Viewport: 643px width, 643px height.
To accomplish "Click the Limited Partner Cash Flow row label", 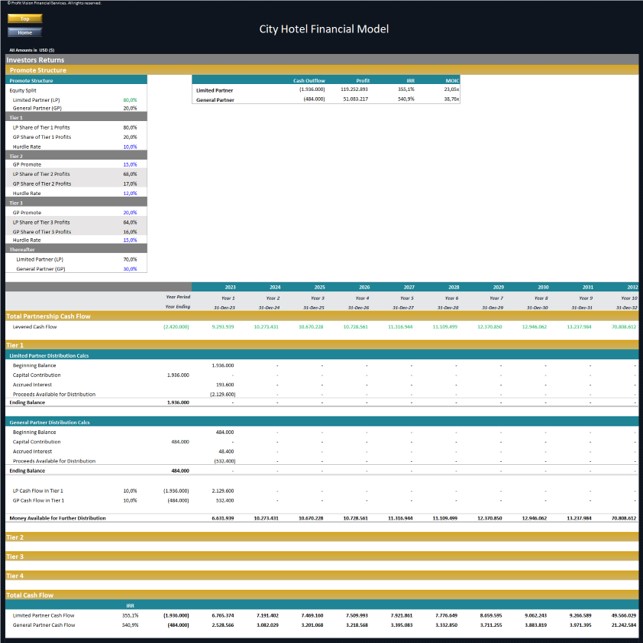I will click(43, 616).
